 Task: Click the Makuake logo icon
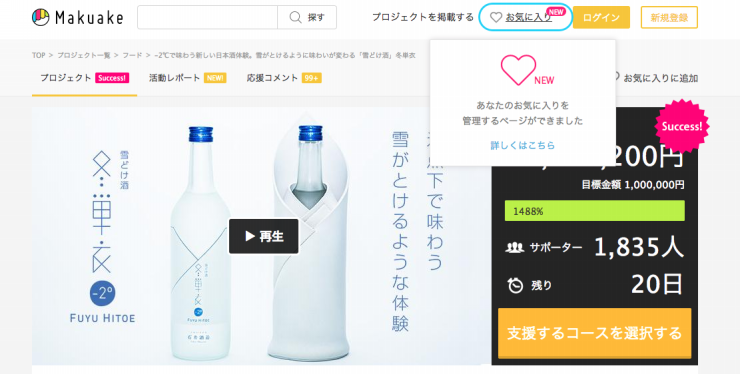click(41, 17)
